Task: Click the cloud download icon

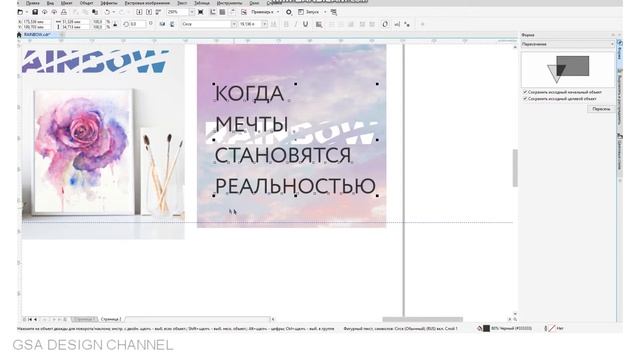Action: click(x=54, y=12)
